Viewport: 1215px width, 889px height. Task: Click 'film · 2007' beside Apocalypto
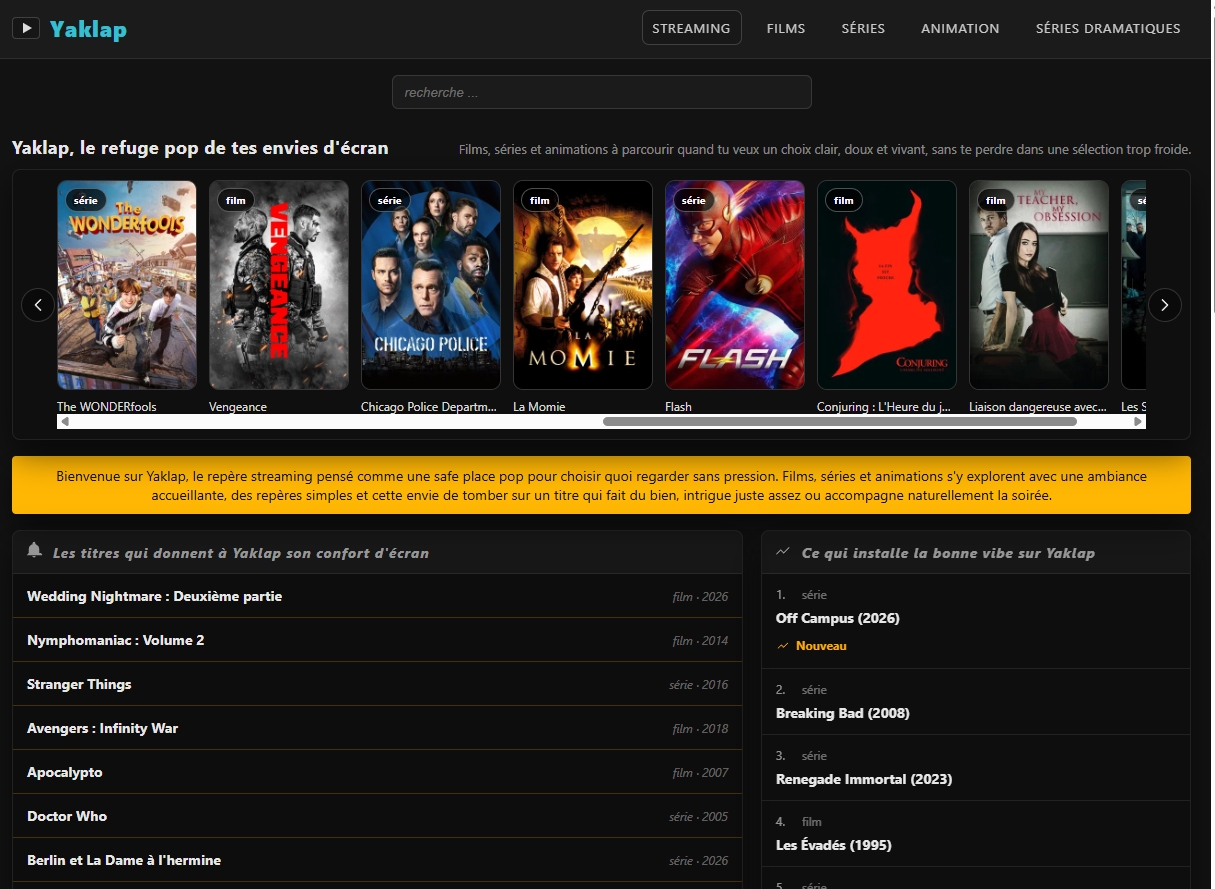point(700,773)
